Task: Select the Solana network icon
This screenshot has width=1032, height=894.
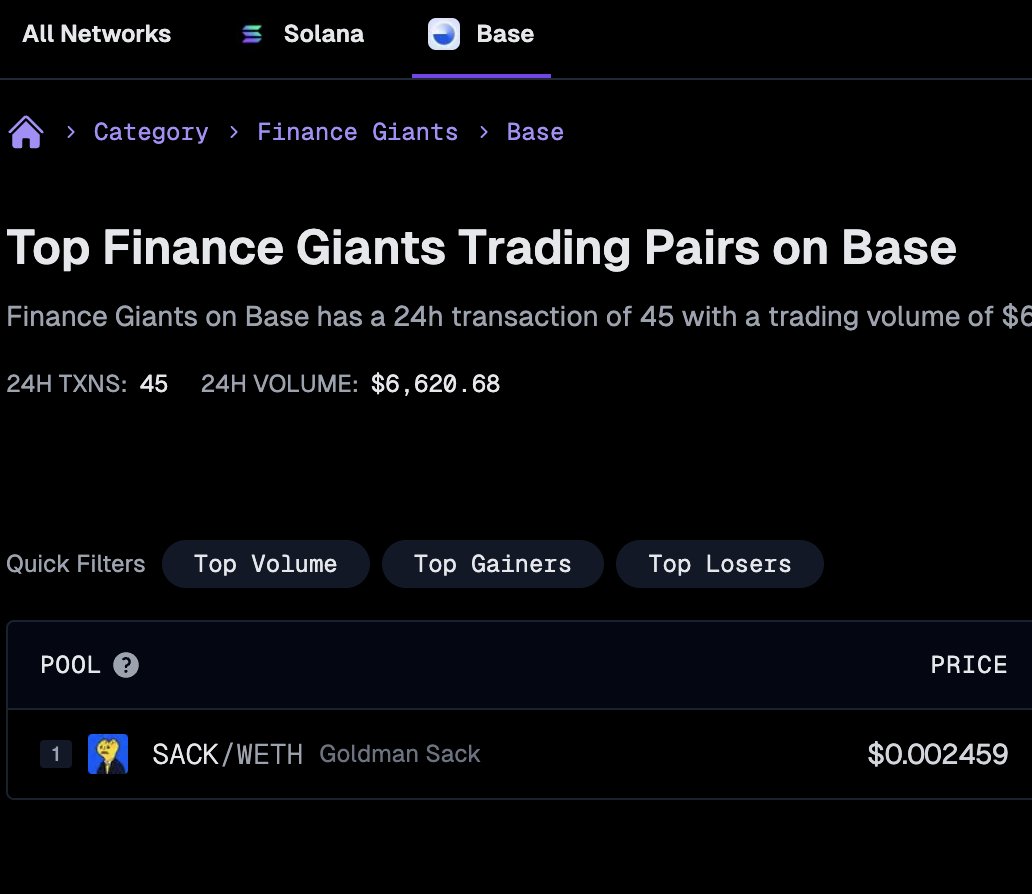Action: coord(253,33)
